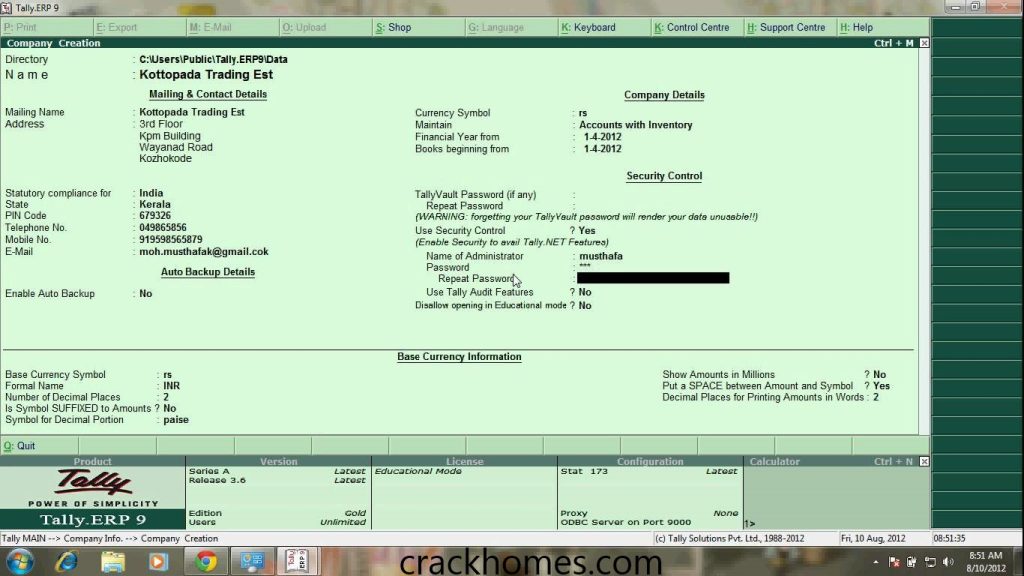
Task: Click 'Educational Mode' in License panel
Action: pos(418,471)
